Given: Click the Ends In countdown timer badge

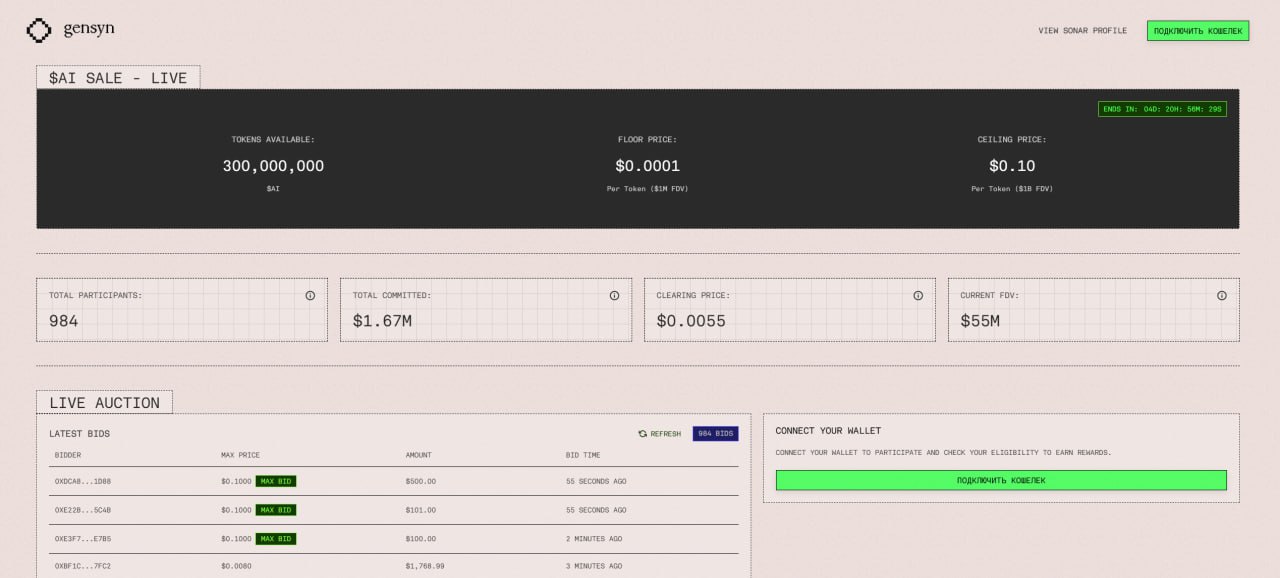Looking at the screenshot, I should click(1162, 109).
